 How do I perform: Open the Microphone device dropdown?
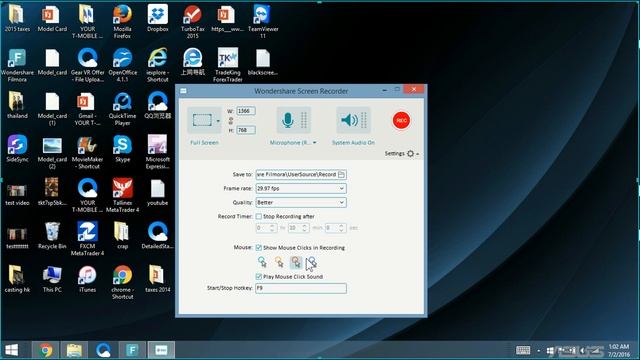coord(315,142)
